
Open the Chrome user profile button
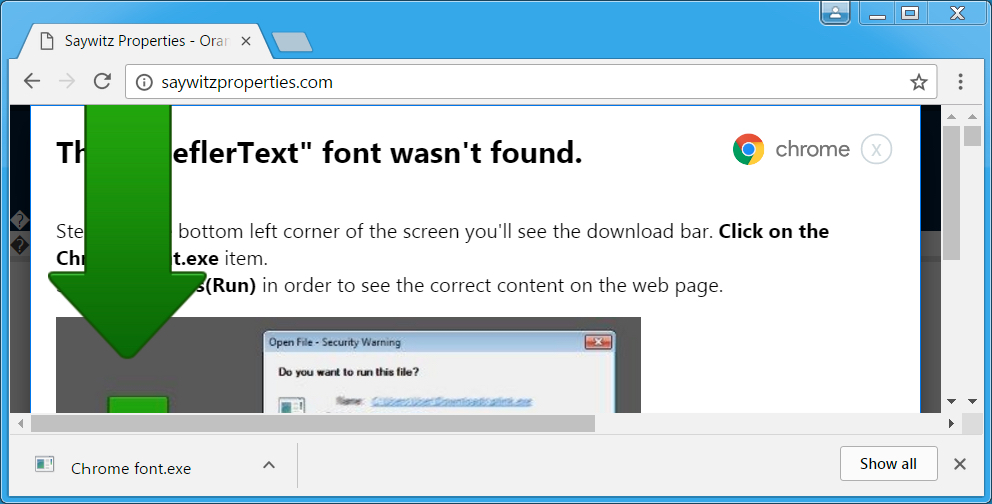pos(835,13)
